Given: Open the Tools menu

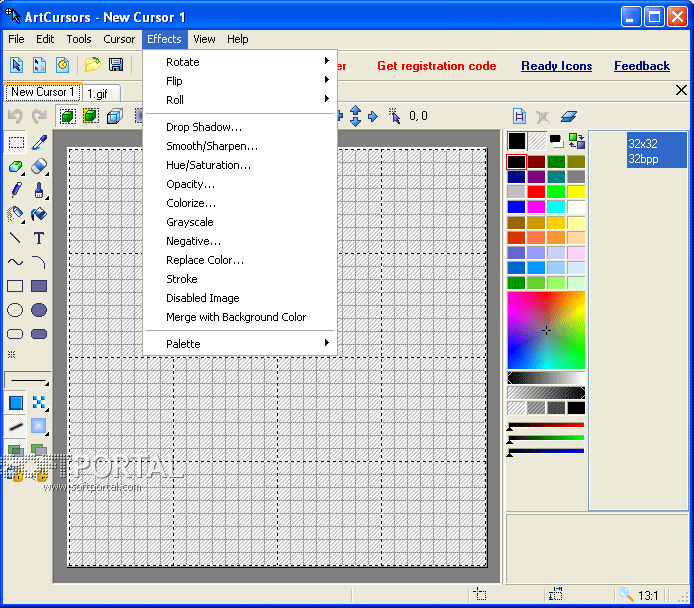Looking at the screenshot, I should pyautogui.click(x=79, y=39).
